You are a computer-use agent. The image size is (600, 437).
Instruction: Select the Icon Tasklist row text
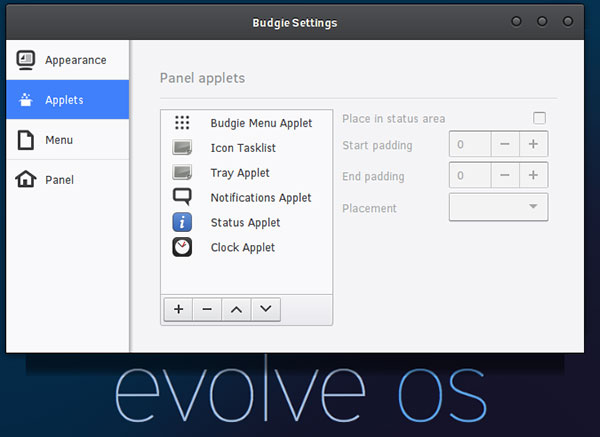coord(243,148)
